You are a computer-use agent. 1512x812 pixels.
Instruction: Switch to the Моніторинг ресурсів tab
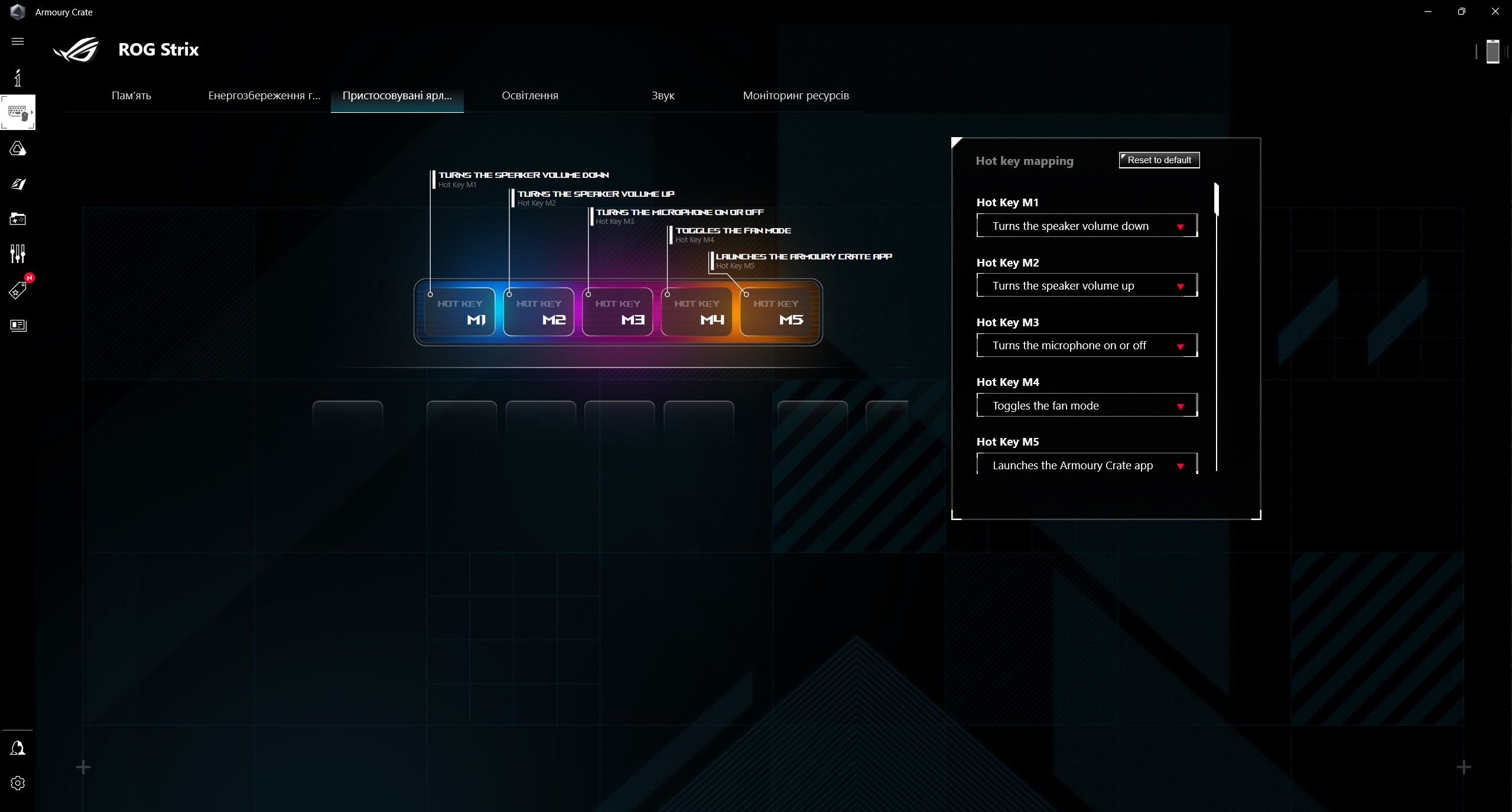click(795, 96)
